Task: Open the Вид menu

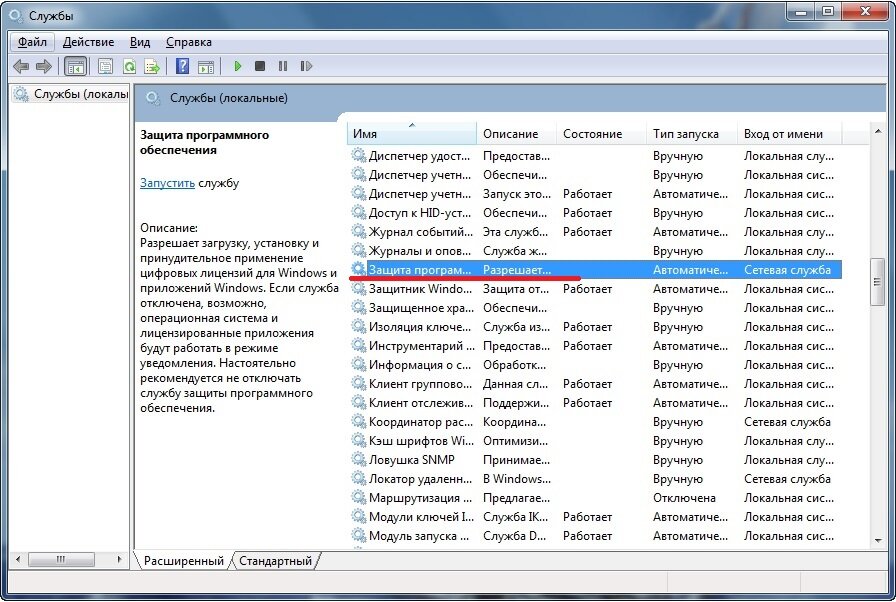Action: pos(140,42)
